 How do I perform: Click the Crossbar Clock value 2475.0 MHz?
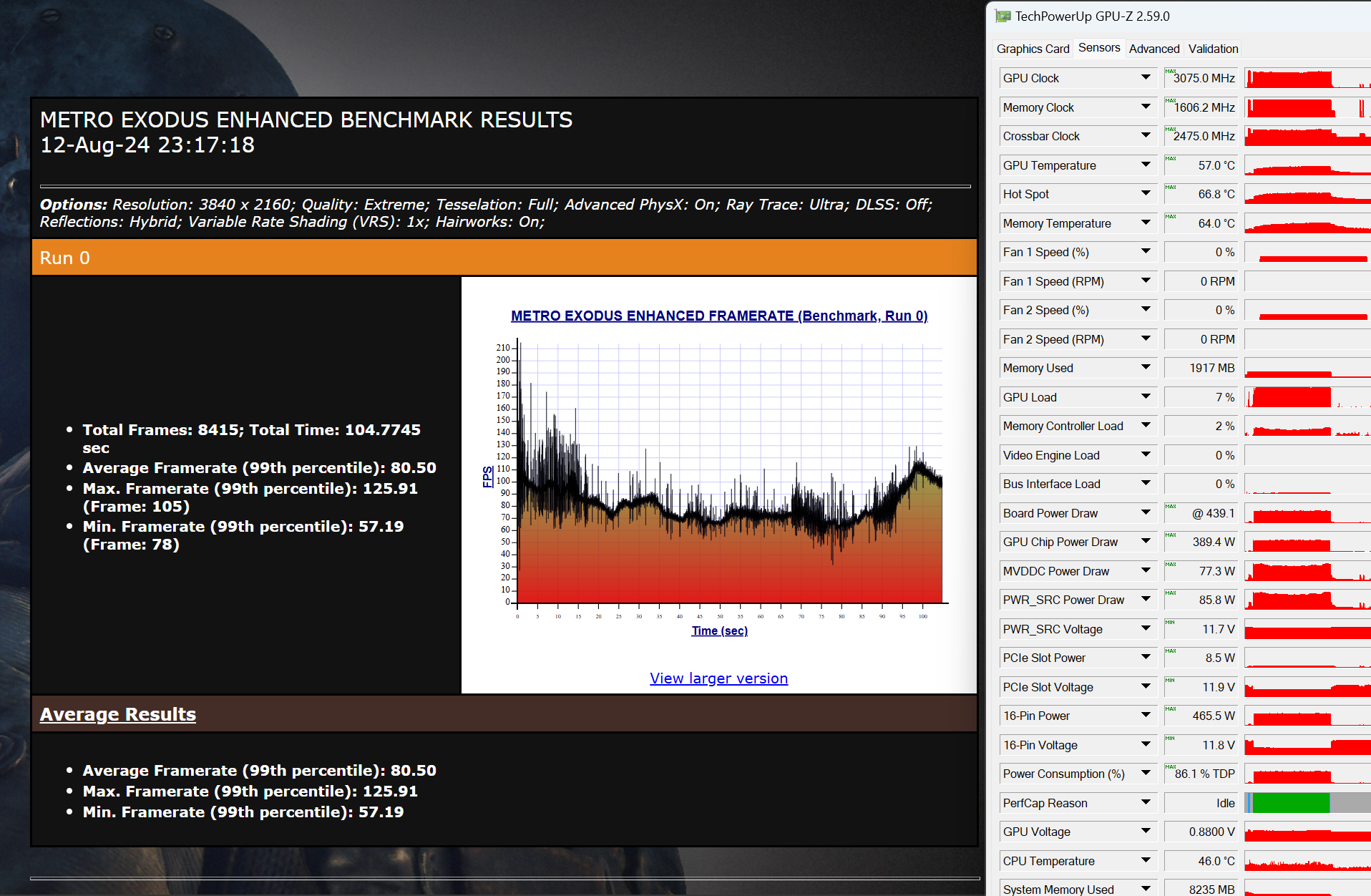pyautogui.click(x=1201, y=136)
